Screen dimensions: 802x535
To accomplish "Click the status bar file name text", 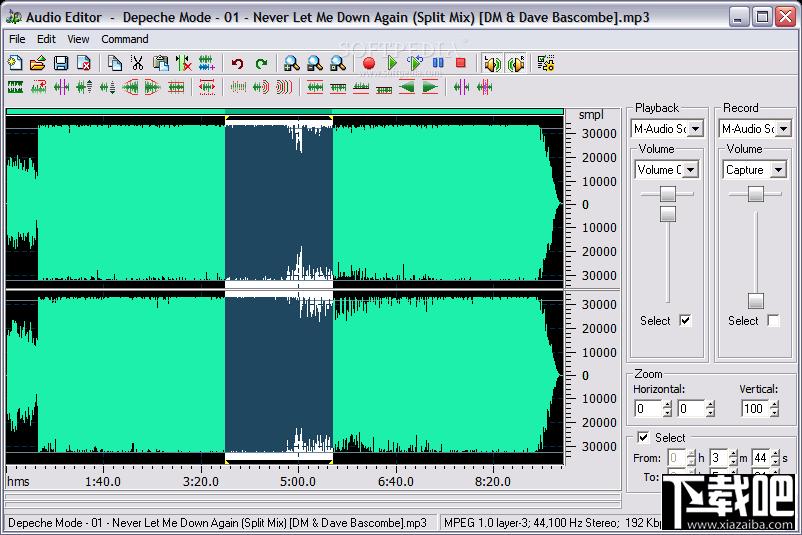I will [217, 523].
